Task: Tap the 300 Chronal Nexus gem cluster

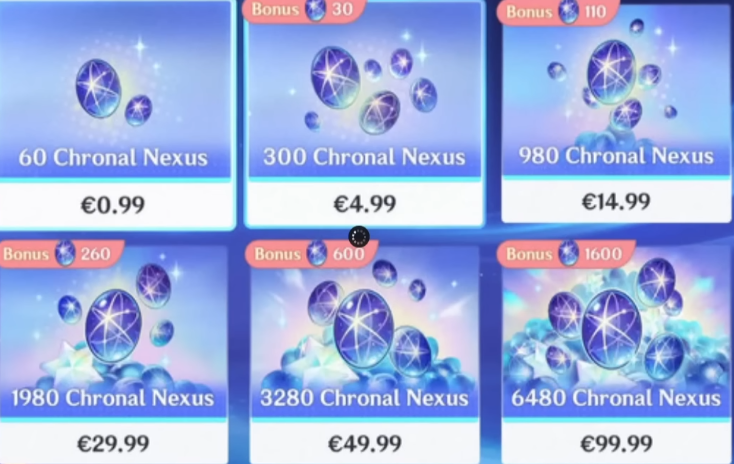Action: coord(371,89)
